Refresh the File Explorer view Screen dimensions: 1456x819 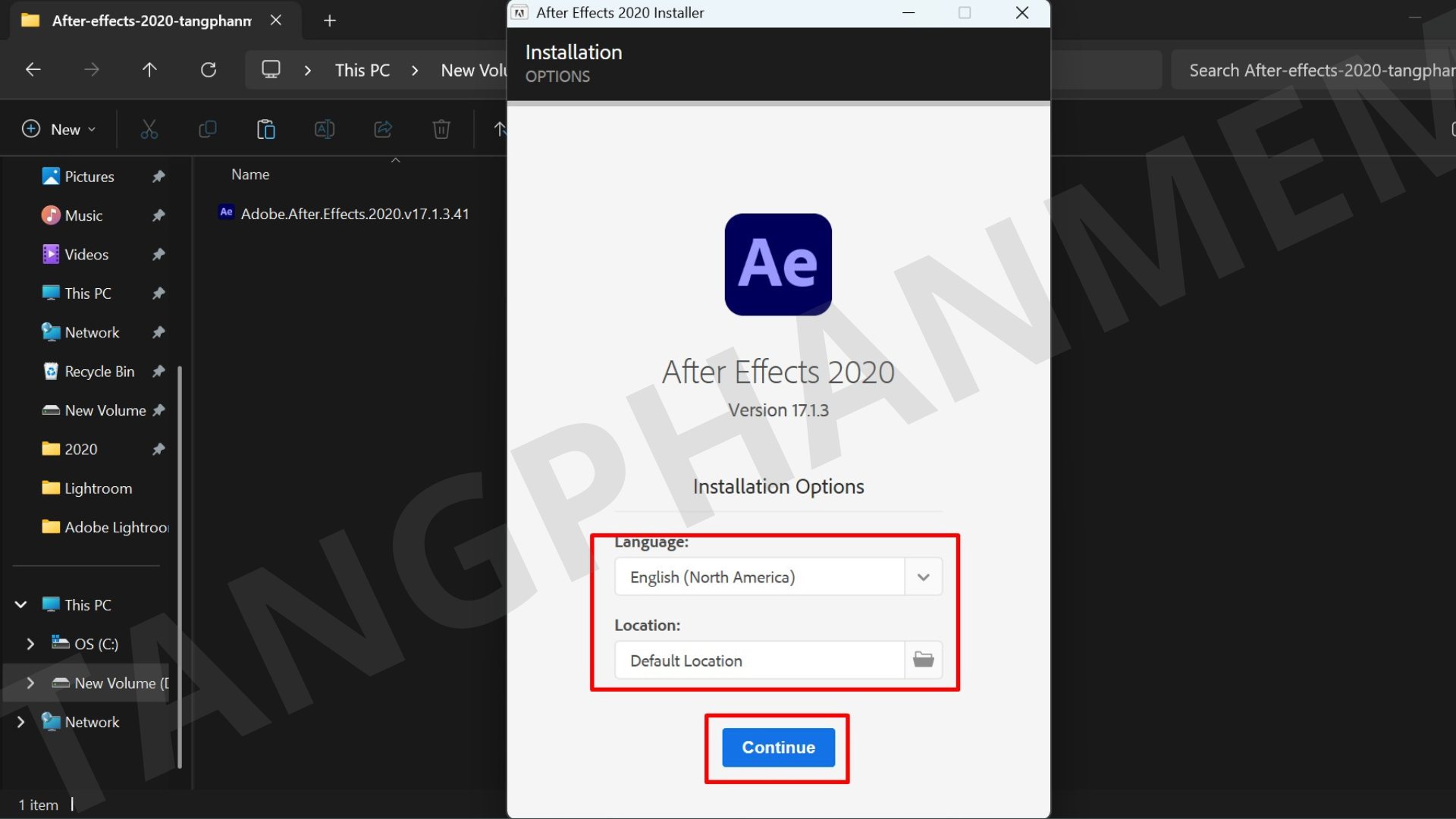209,70
